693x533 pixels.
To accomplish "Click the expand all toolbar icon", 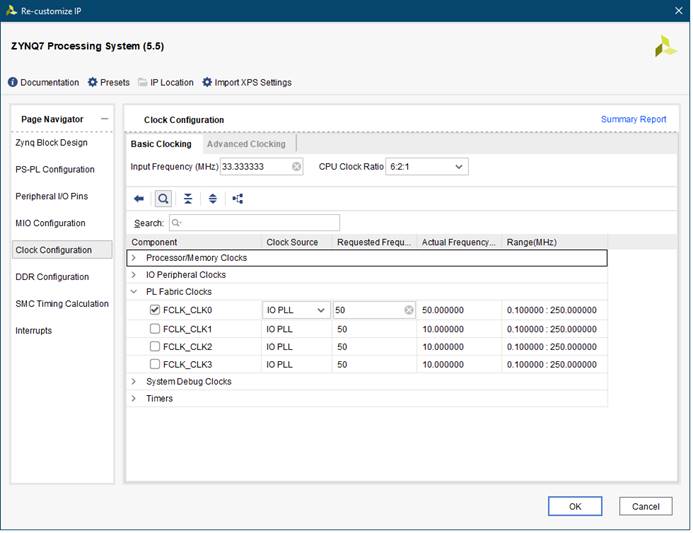I will [212, 199].
